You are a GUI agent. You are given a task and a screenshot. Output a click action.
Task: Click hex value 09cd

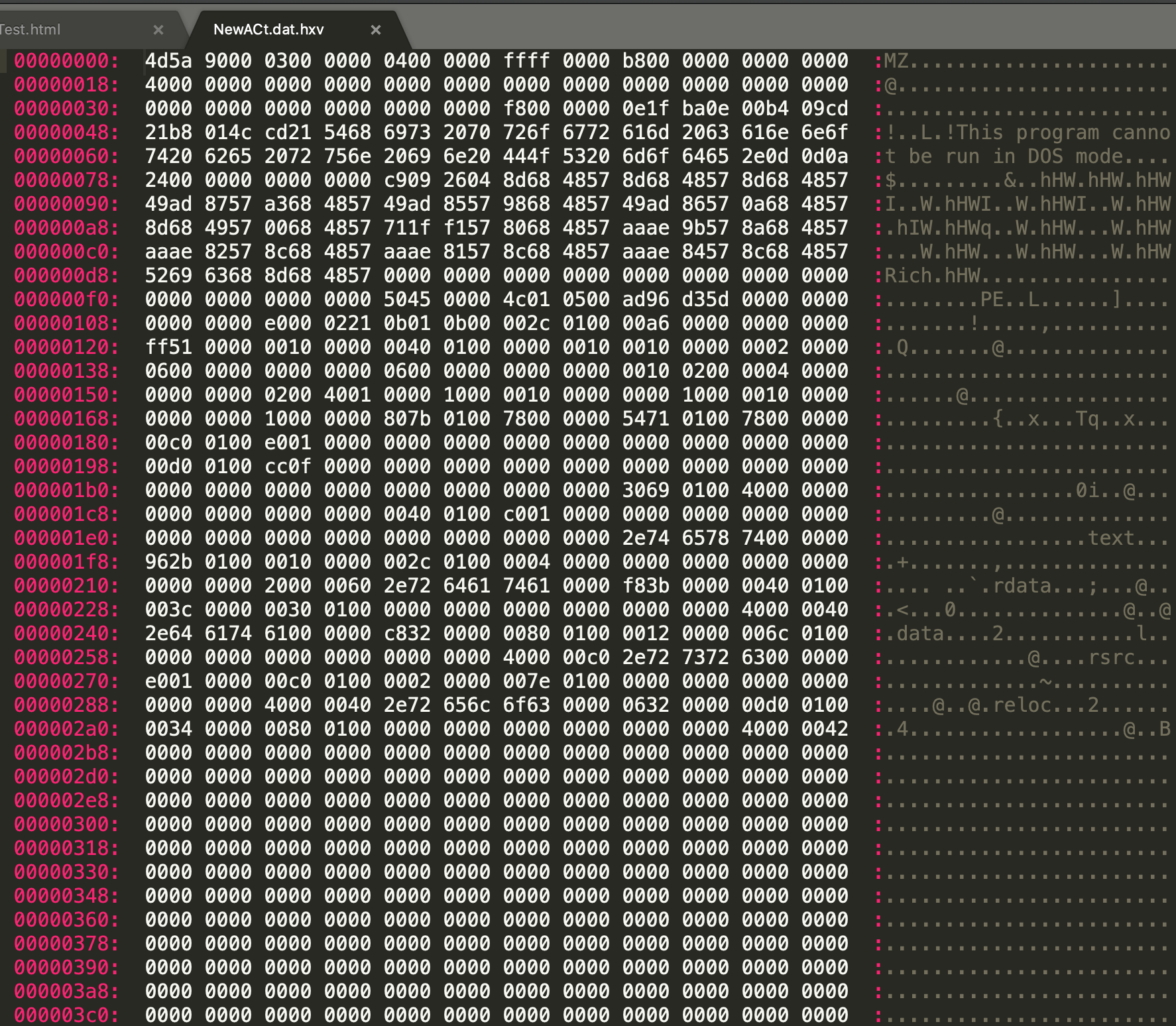825,109
